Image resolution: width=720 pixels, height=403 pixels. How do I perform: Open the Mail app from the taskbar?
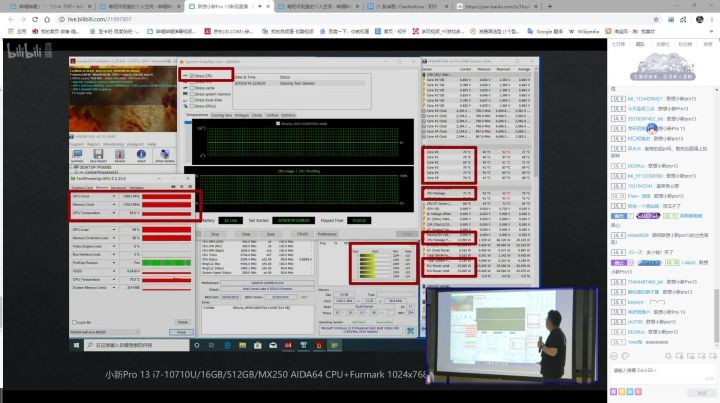coord(273,345)
